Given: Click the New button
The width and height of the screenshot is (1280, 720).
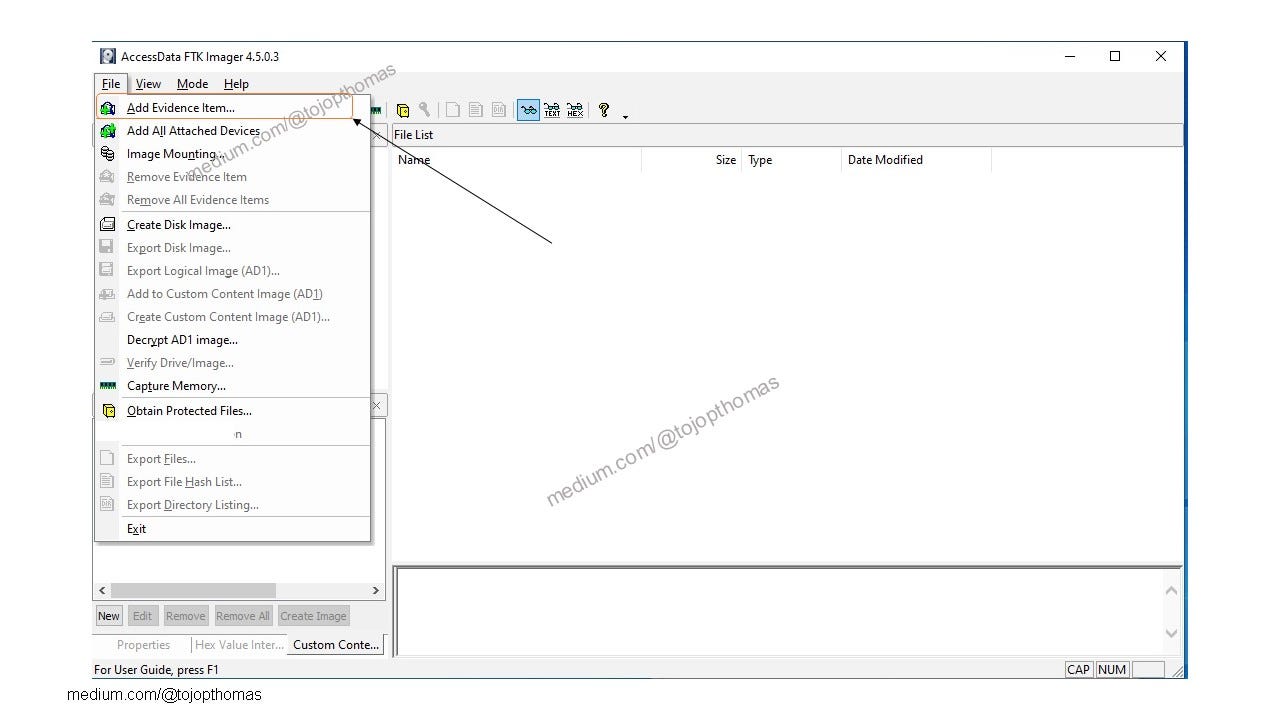Looking at the screenshot, I should [x=109, y=616].
